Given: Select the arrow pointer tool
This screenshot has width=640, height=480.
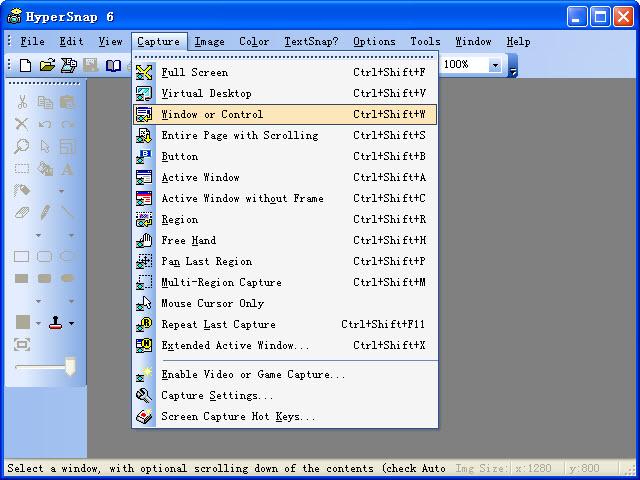Looking at the screenshot, I should pos(45,146).
